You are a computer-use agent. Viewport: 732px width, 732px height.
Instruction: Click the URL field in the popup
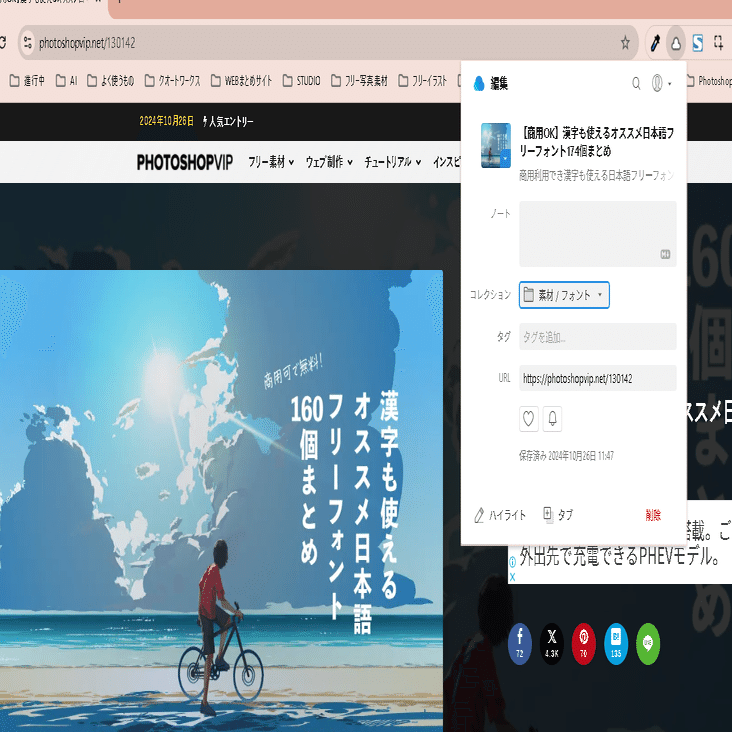pyautogui.click(x=598, y=378)
